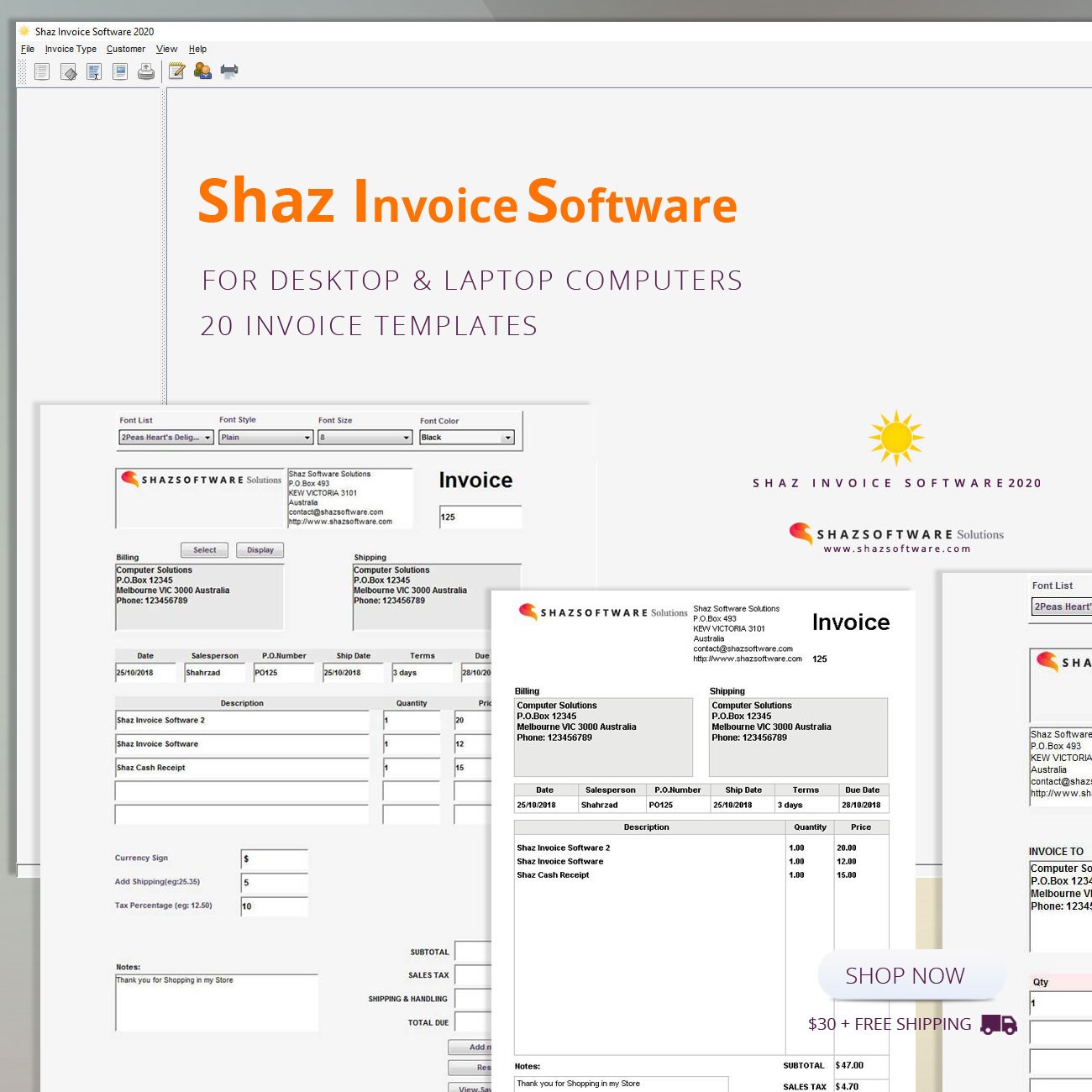The width and height of the screenshot is (1092, 1092).
Task: Click the Shaz Invoice Software 2 description field
Action: [x=242, y=721]
